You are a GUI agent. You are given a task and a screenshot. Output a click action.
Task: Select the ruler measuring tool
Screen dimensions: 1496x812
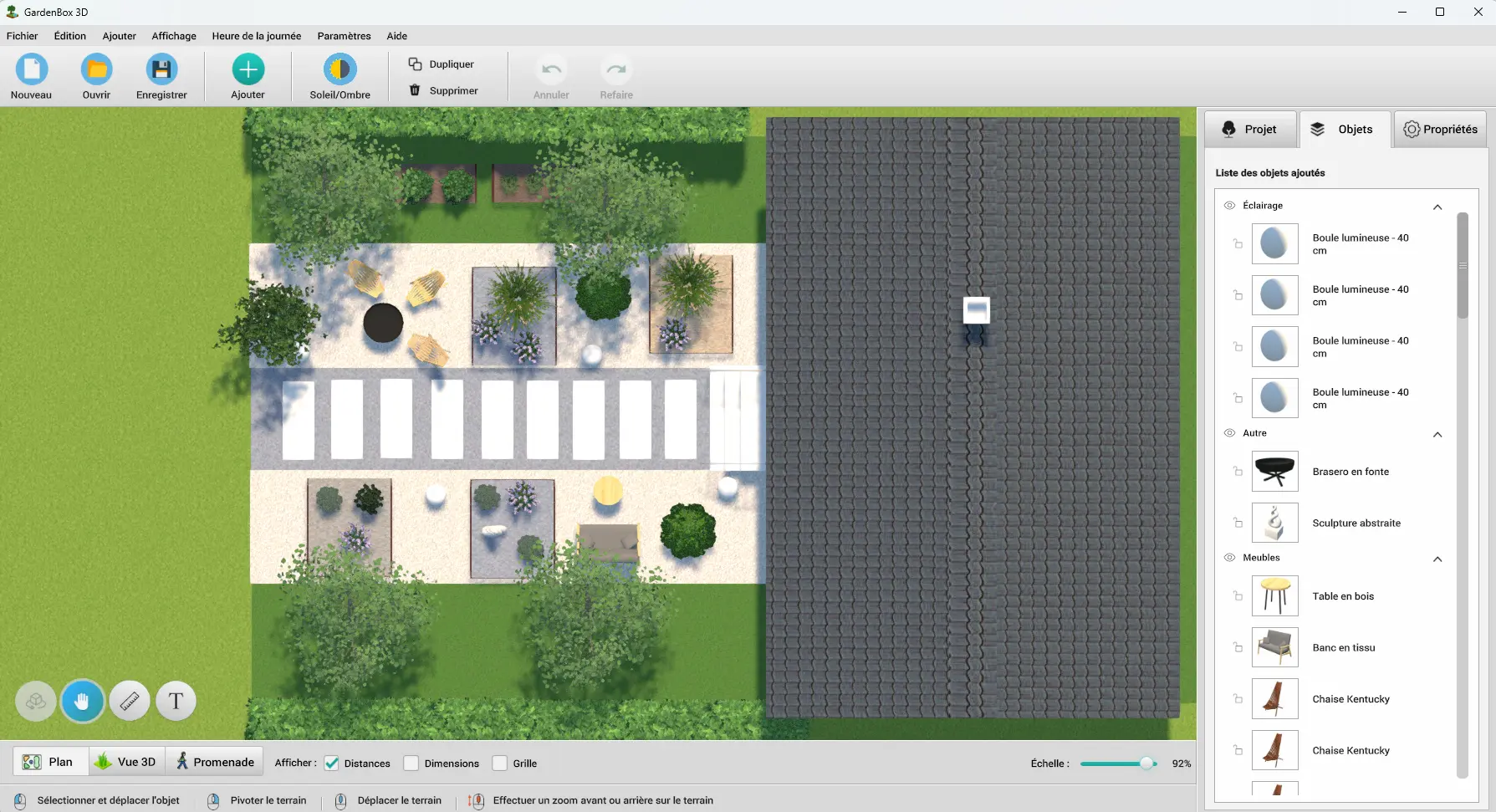coord(130,701)
